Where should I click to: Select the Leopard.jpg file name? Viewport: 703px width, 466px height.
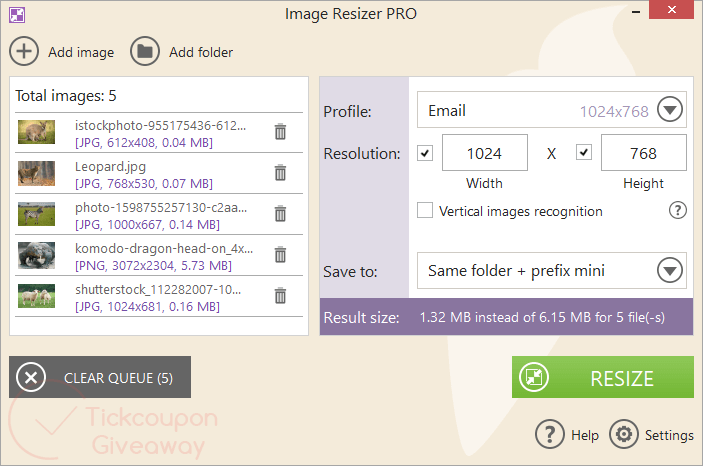pos(110,166)
